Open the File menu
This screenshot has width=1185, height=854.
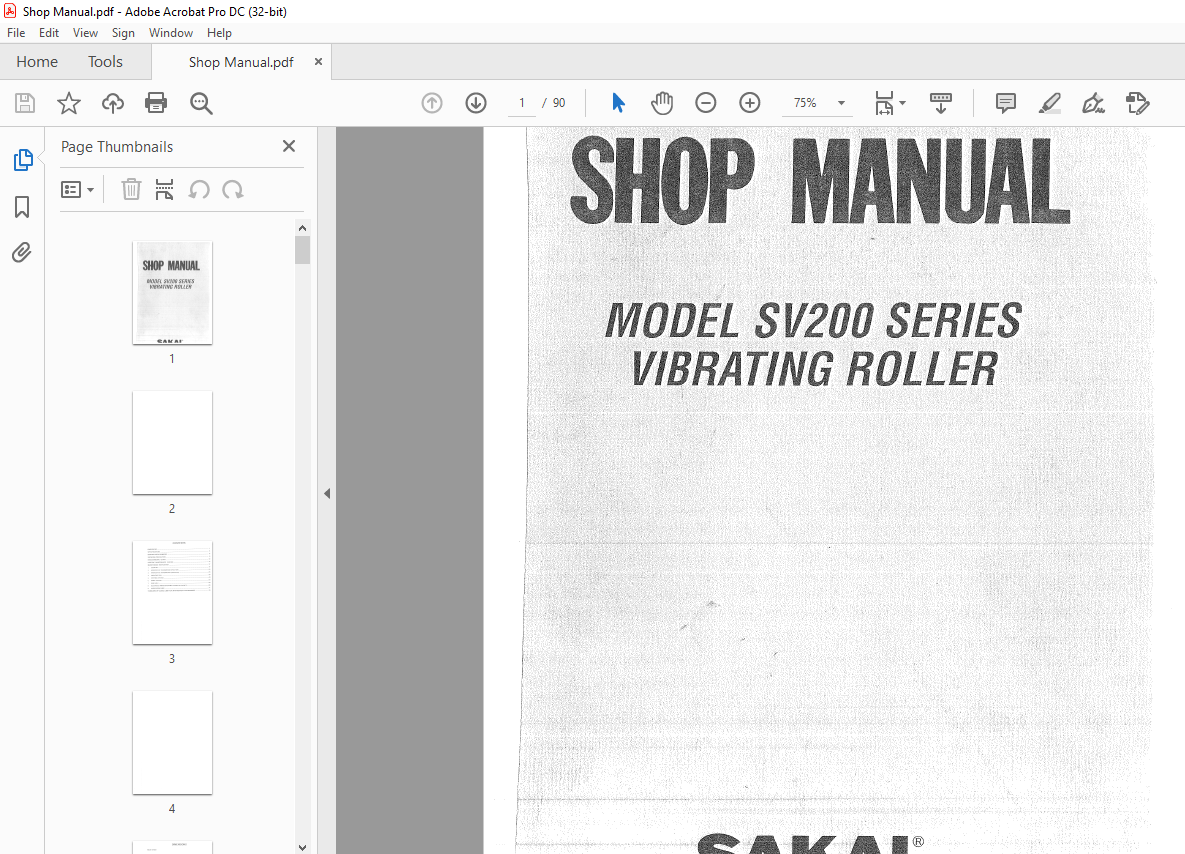[x=16, y=32]
